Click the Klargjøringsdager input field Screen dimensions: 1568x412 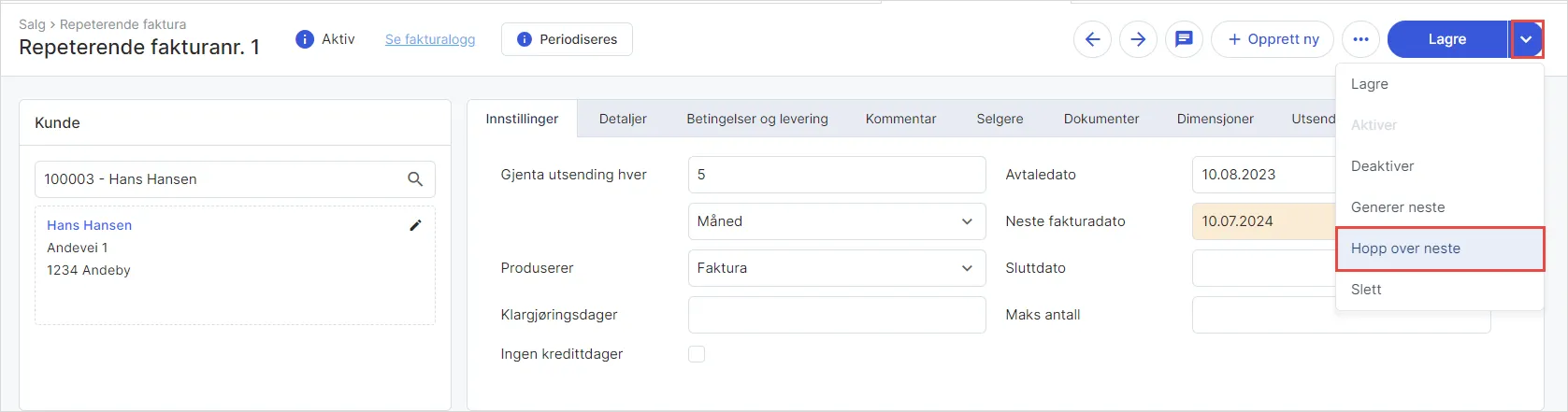coord(836,315)
